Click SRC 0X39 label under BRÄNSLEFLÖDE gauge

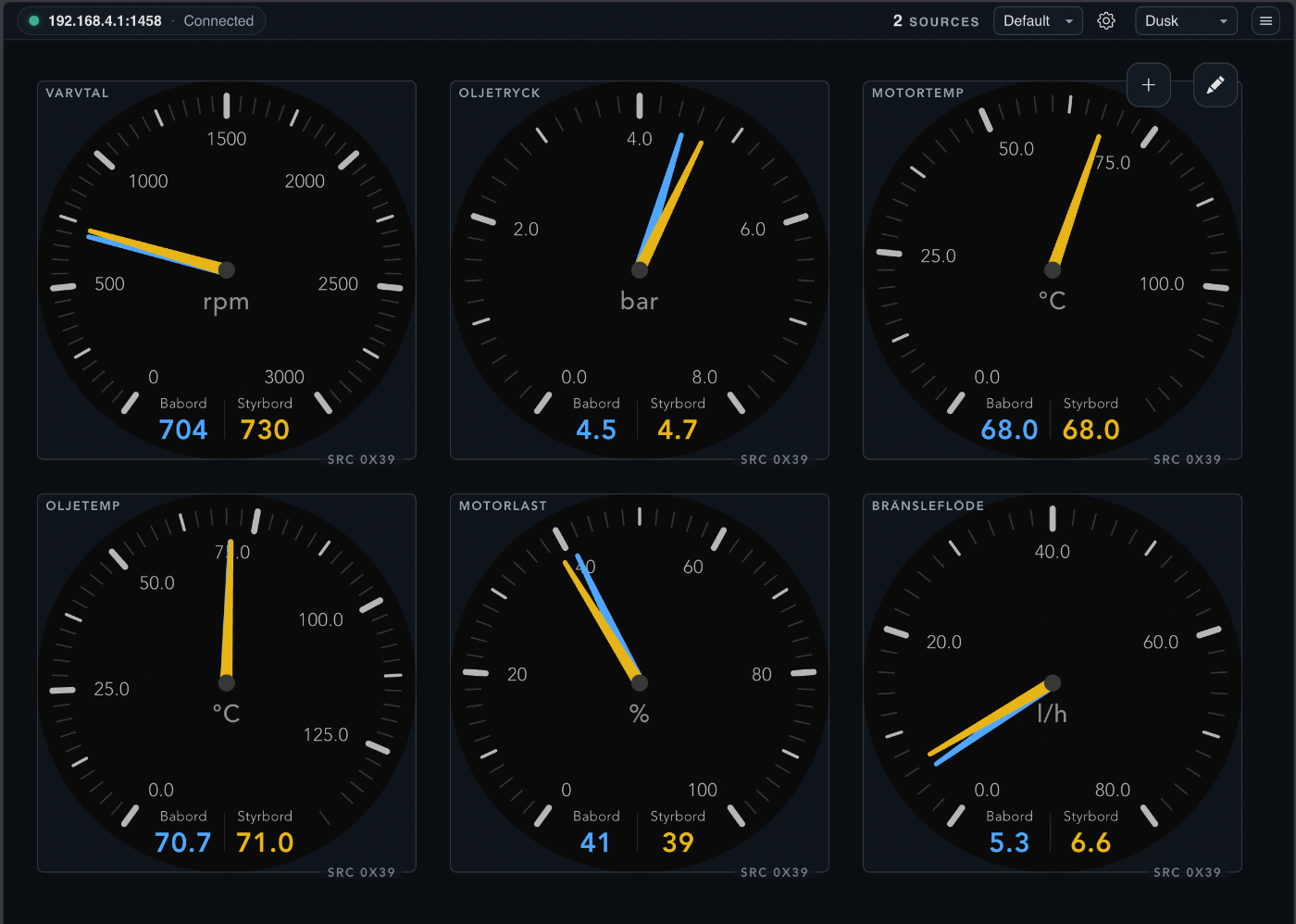click(1187, 872)
